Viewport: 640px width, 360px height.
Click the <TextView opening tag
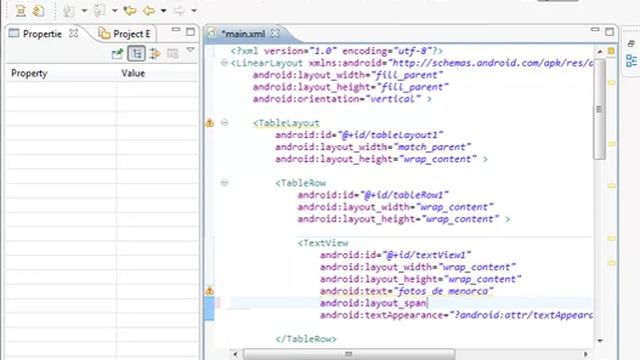(x=323, y=243)
